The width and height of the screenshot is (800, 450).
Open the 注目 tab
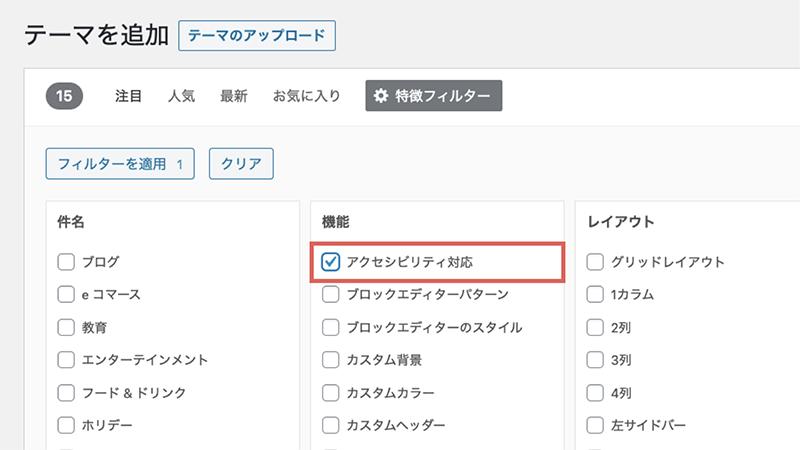(128, 96)
